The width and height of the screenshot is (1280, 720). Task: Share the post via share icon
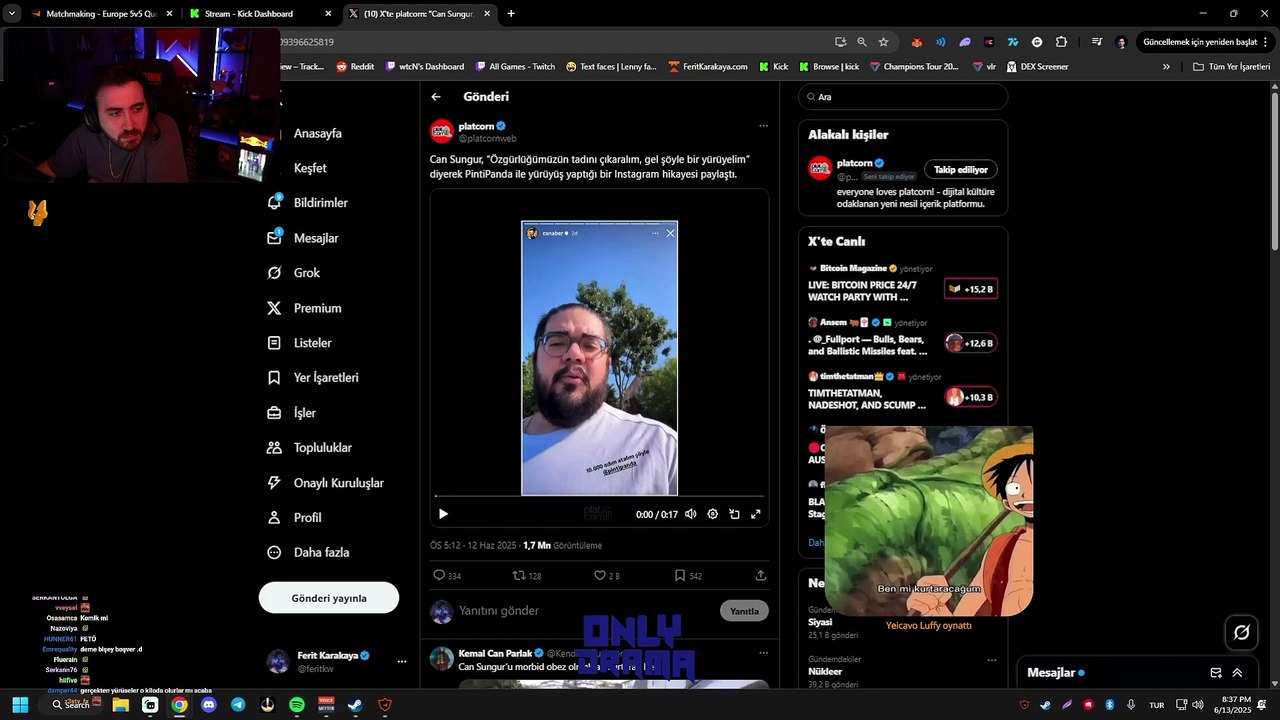(760, 576)
